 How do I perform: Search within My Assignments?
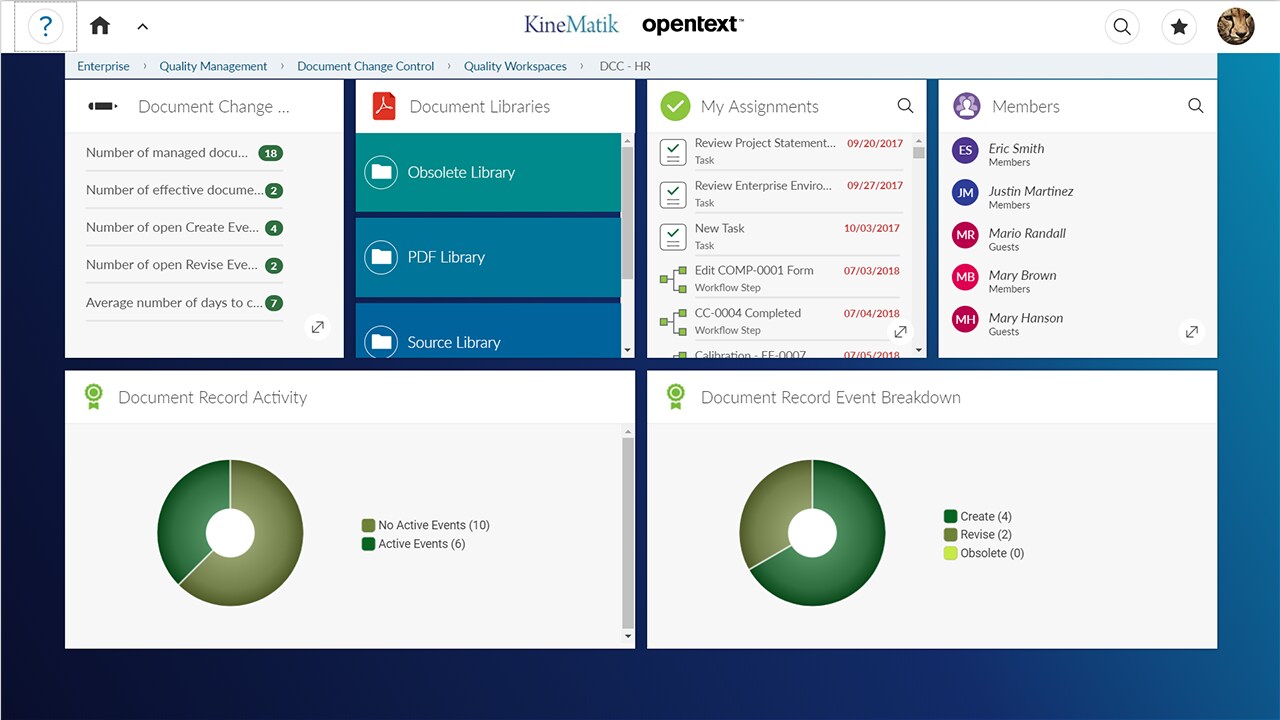pyautogui.click(x=905, y=106)
